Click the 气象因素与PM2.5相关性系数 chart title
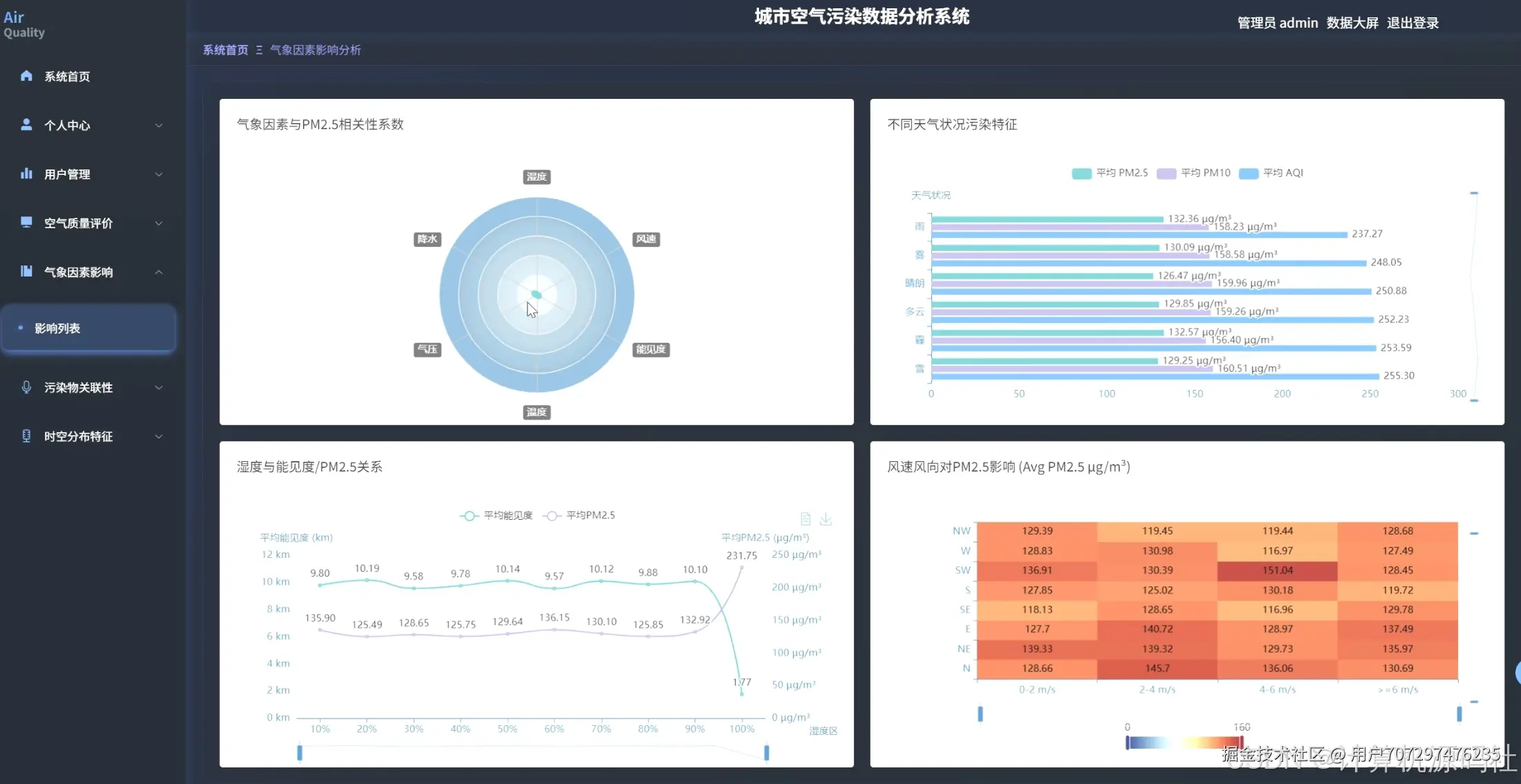This screenshot has height=784, width=1521. click(320, 124)
